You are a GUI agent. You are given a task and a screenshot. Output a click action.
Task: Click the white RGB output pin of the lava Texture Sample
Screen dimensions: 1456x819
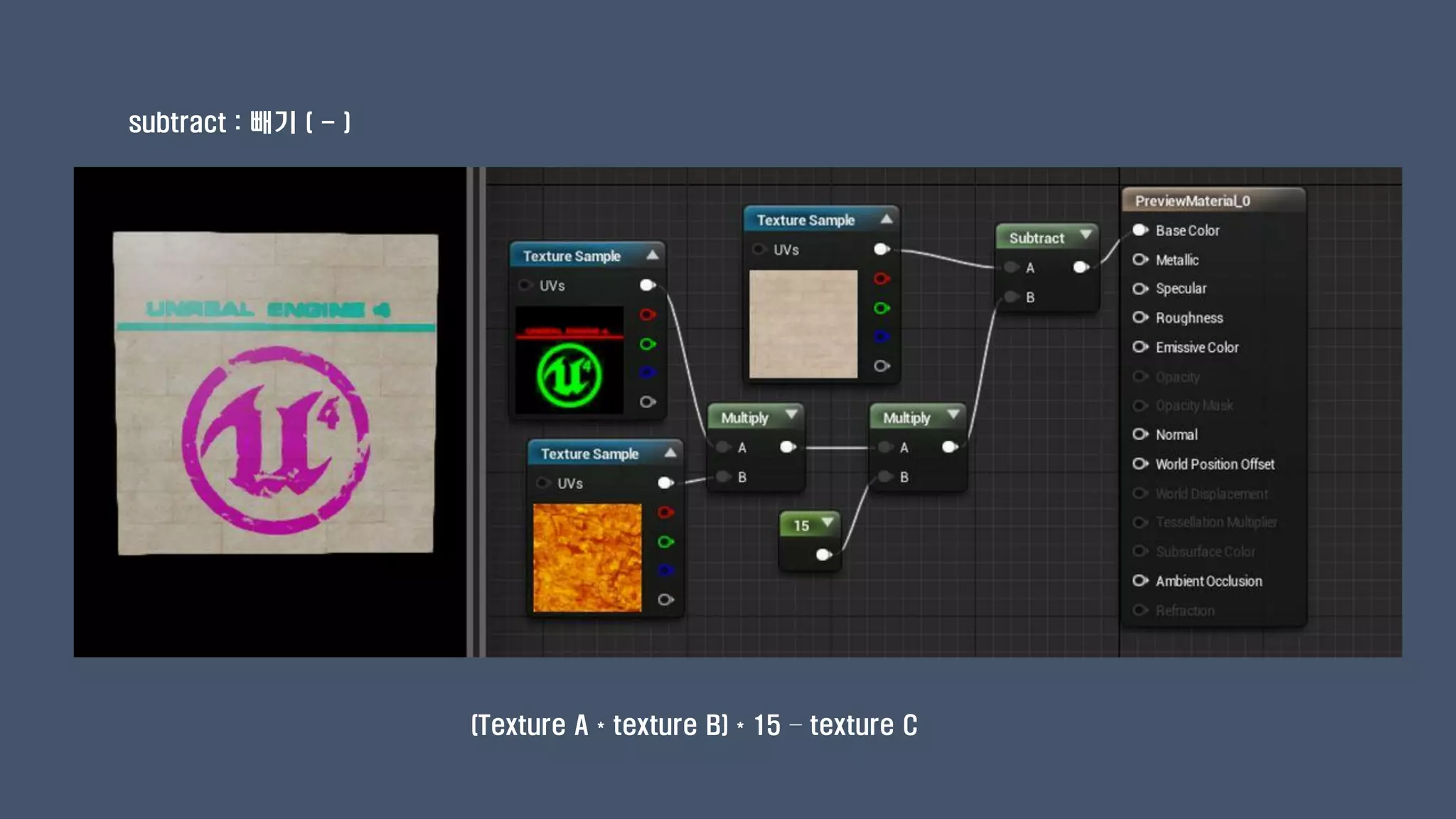(x=665, y=483)
